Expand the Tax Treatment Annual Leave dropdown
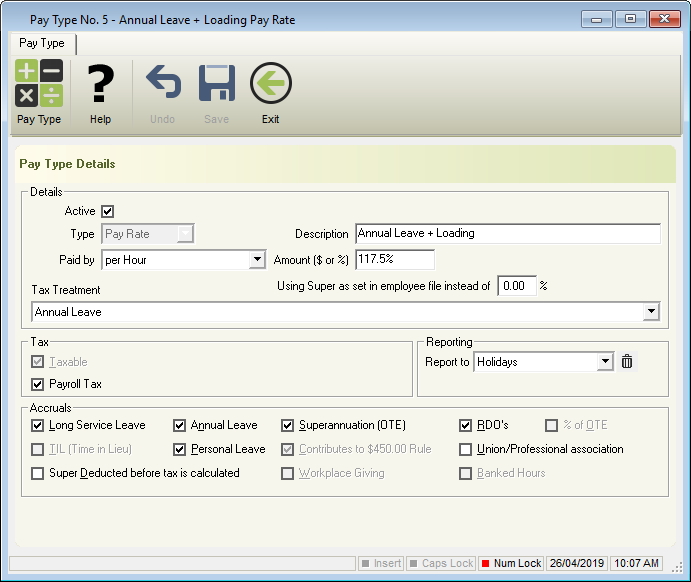Screen dimensions: 691x582 coord(651,312)
